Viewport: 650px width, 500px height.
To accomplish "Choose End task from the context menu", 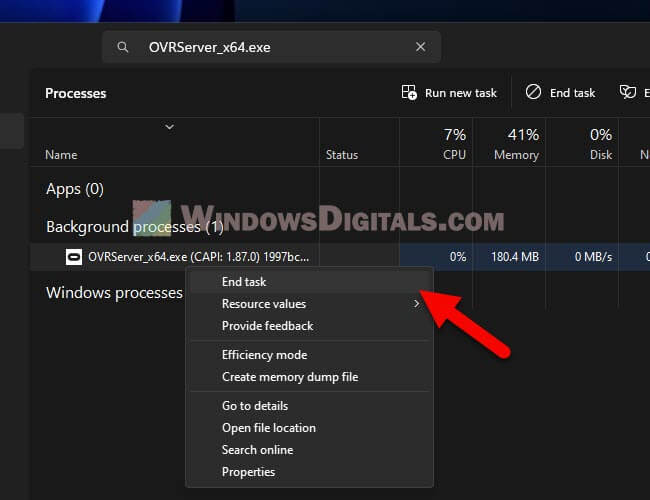I will pos(309,282).
